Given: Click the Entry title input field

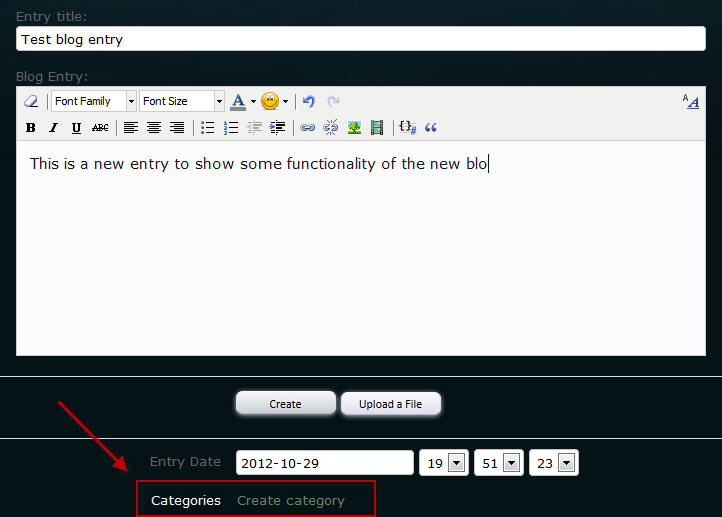Looking at the screenshot, I should point(361,39).
